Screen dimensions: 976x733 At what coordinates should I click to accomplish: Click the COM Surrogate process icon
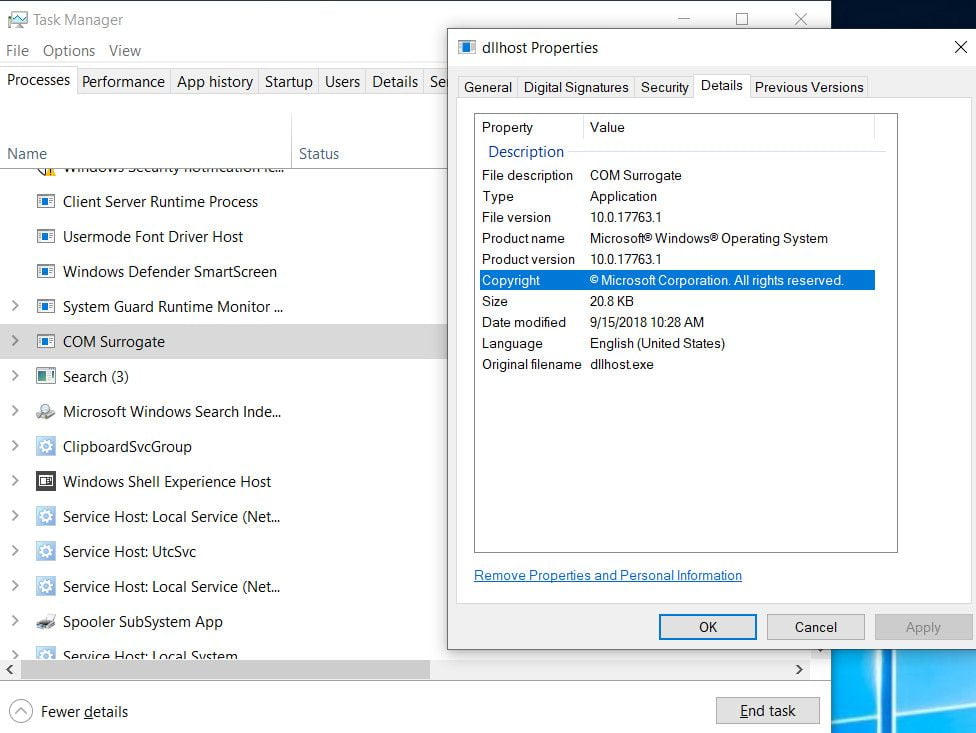point(45,341)
